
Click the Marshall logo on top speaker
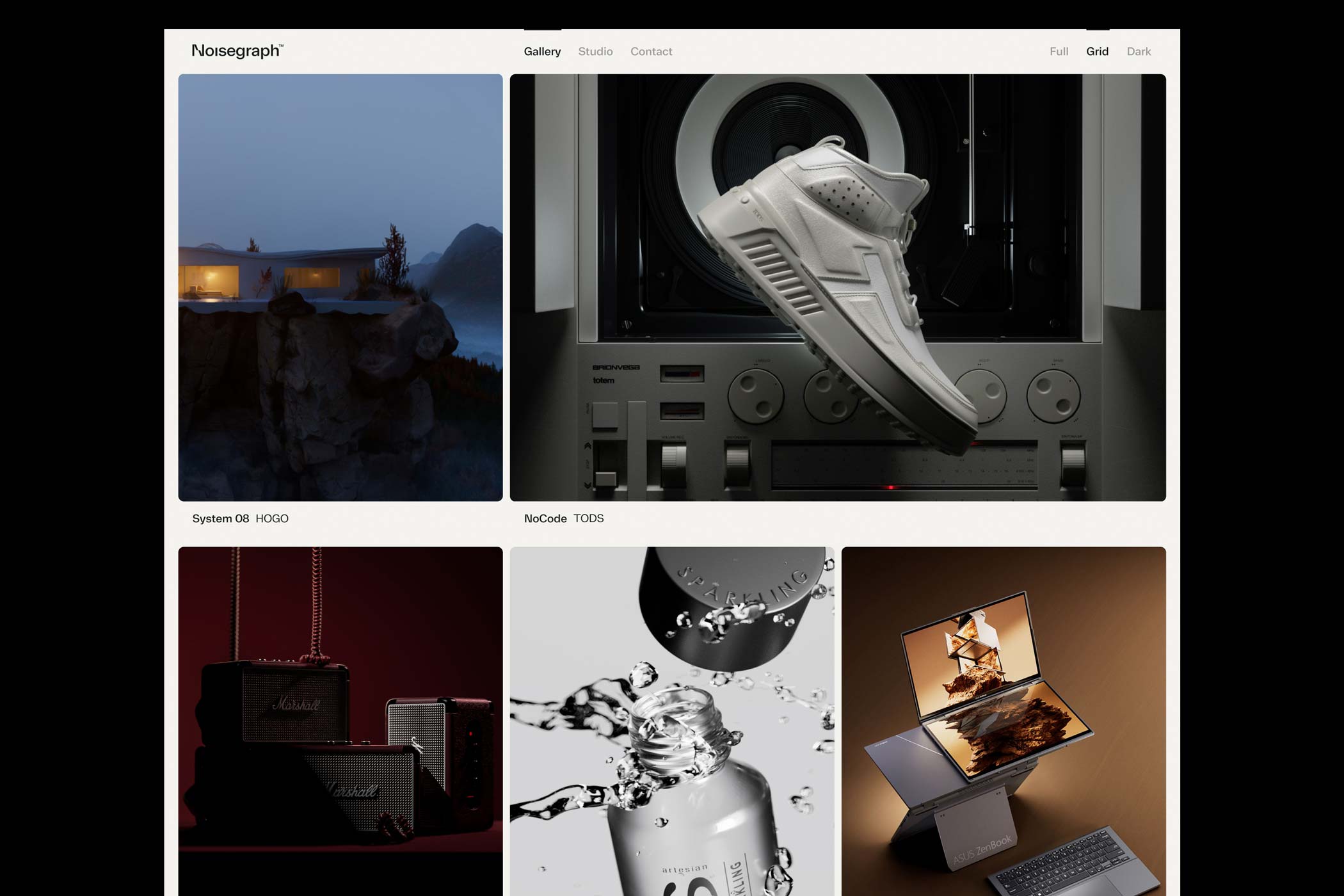(x=296, y=705)
